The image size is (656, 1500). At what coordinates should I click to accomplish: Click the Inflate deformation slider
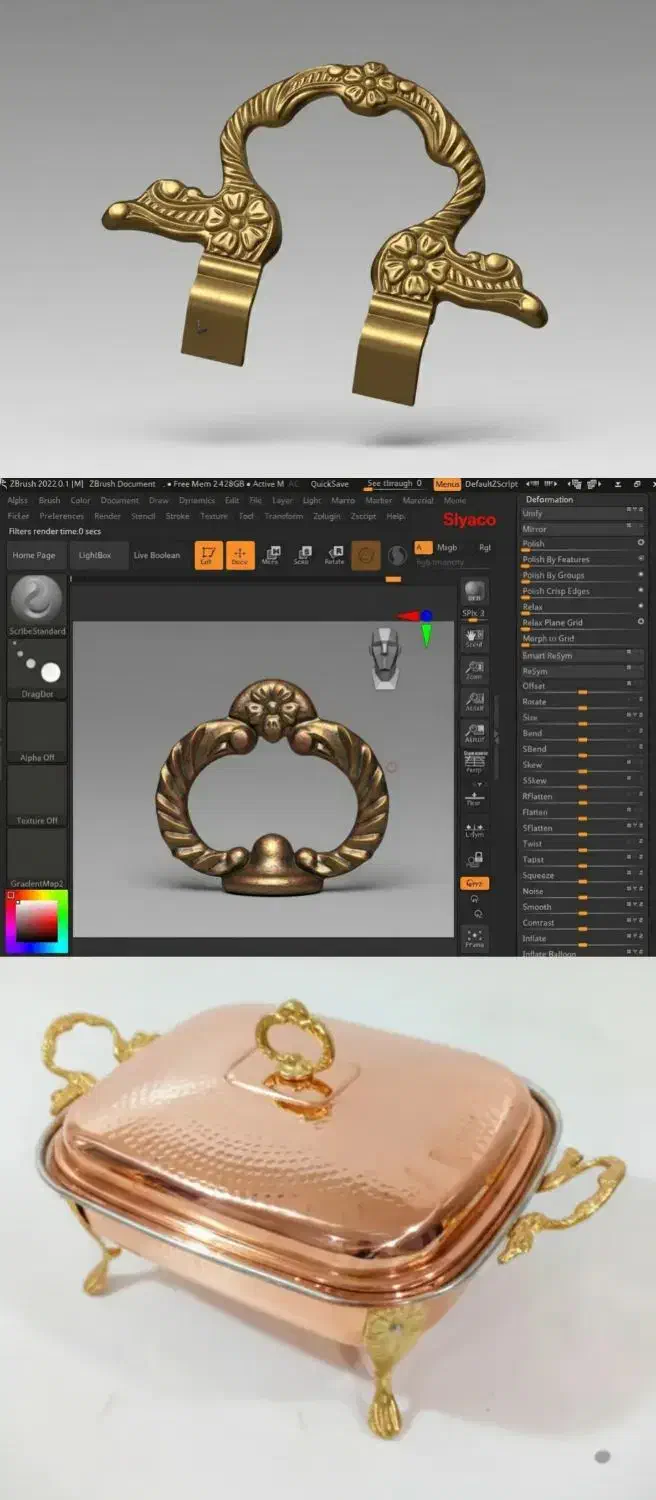coord(581,938)
